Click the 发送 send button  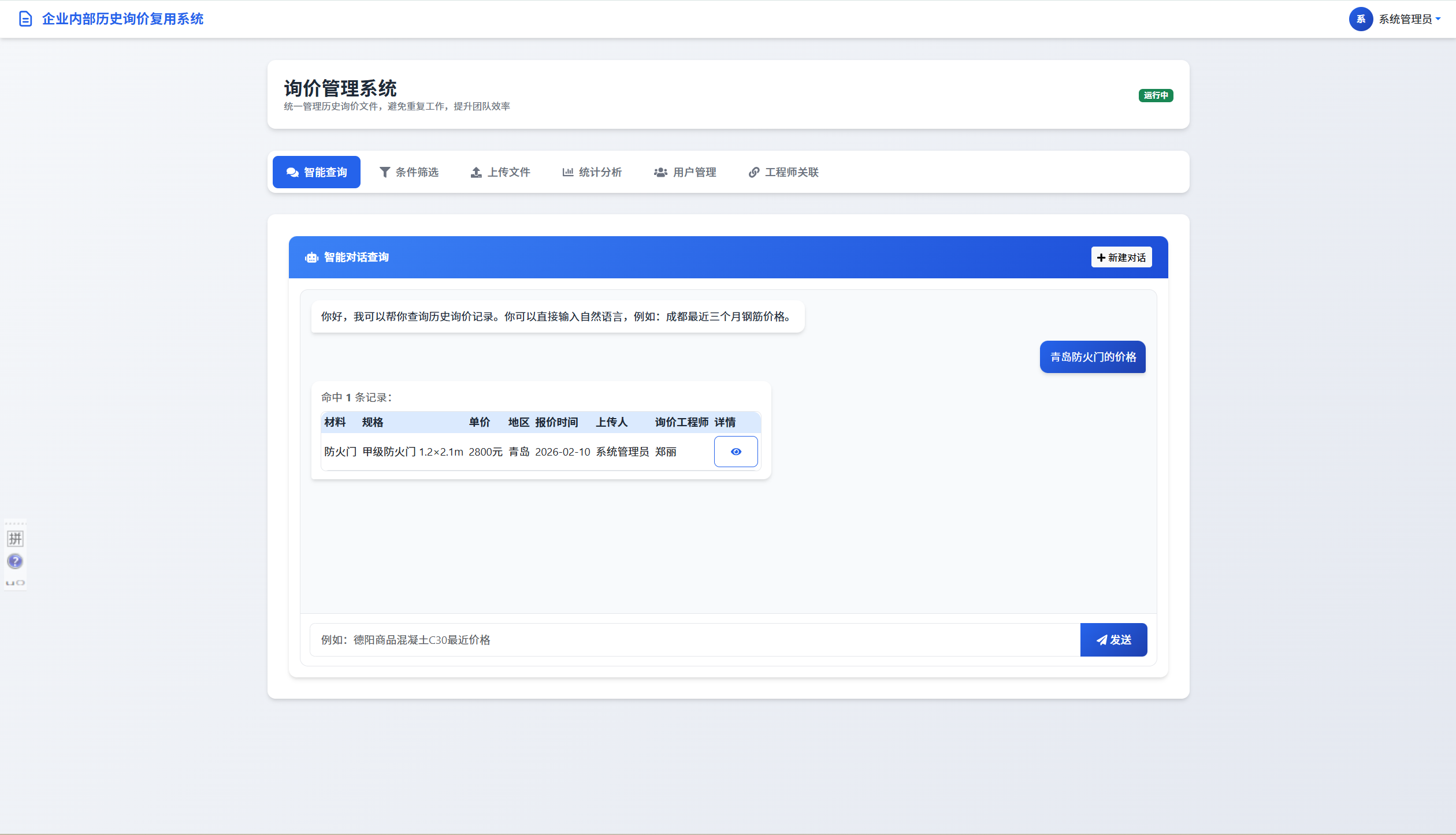[1113, 640]
